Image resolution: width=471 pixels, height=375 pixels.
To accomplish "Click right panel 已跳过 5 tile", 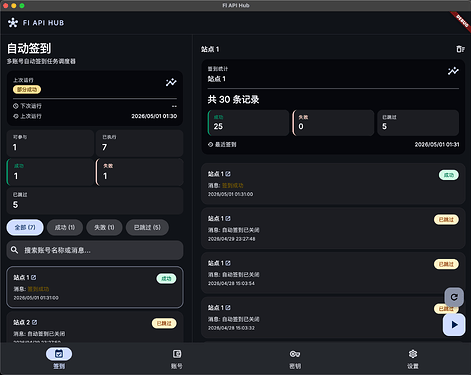I will [x=418, y=123].
